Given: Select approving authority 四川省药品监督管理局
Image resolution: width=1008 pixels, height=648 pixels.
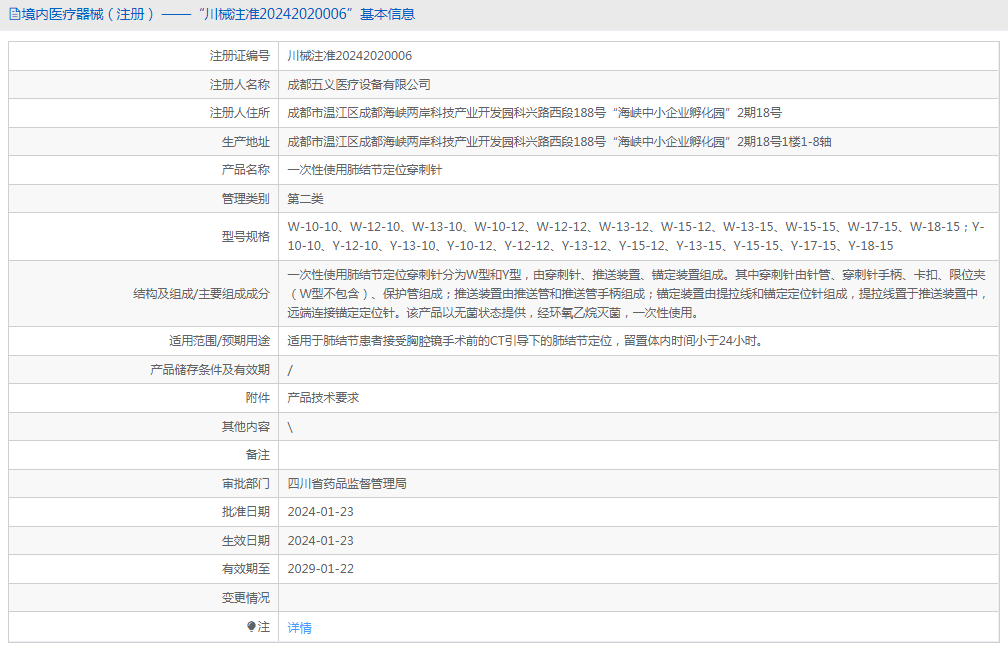Looking at the screenshot, I should [x=347, y=483].
